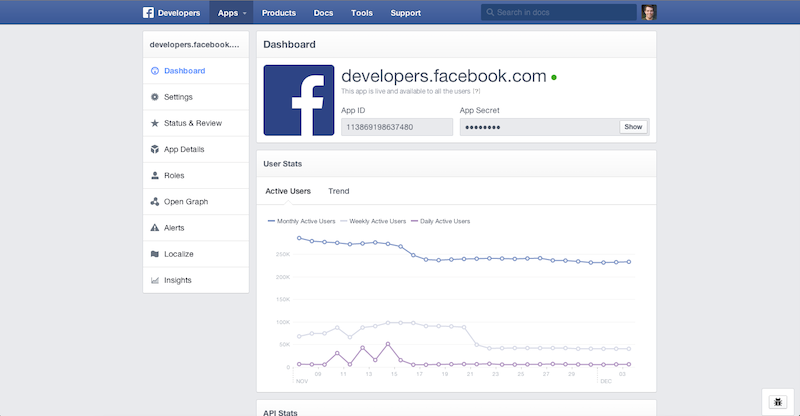Image resolution: width=800 pixels, height=416 pixels.
Task: Open Open Graph page
Action: click(196, 202)
